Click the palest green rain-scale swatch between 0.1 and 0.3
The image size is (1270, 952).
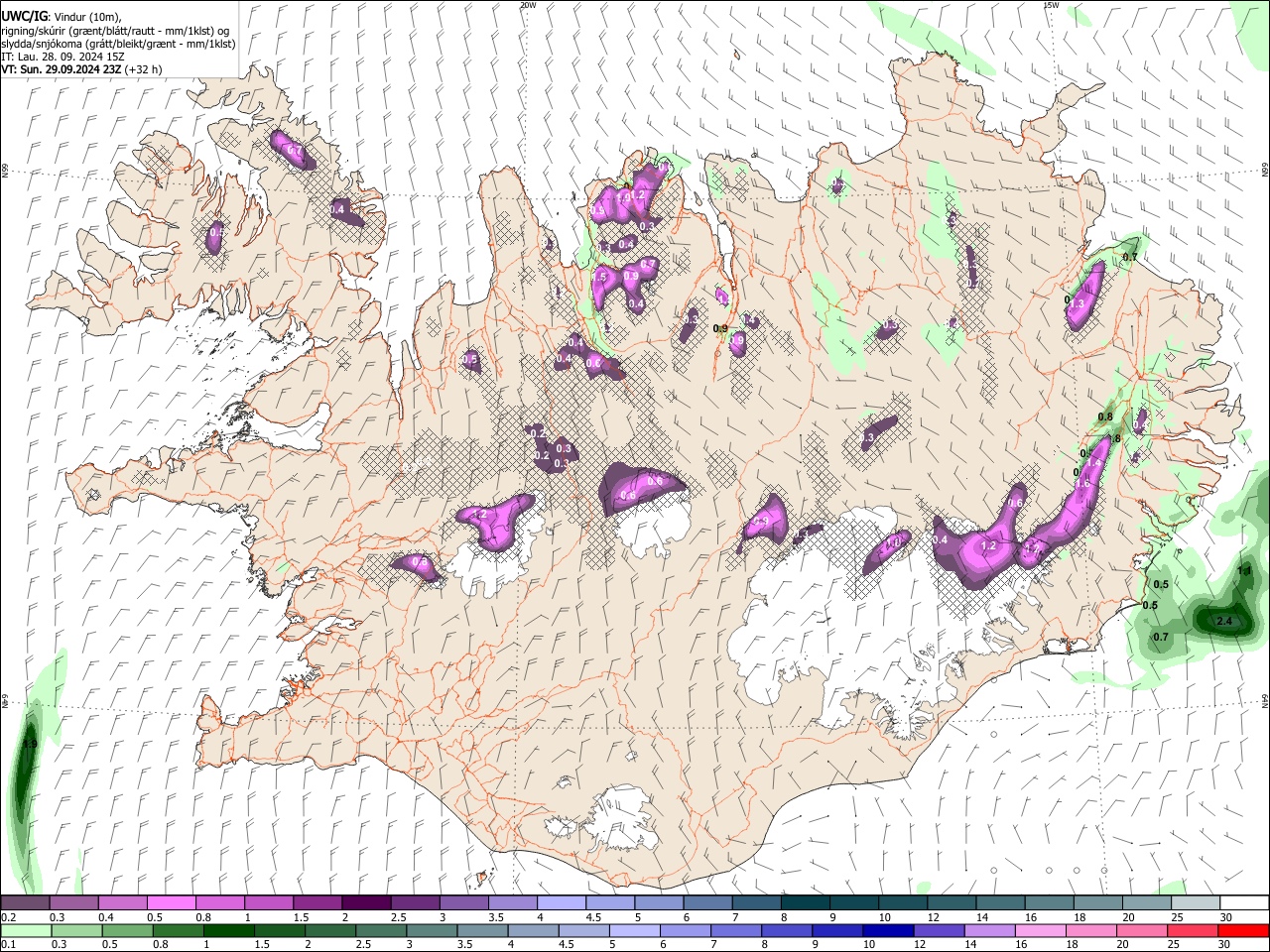pos(26,930)
